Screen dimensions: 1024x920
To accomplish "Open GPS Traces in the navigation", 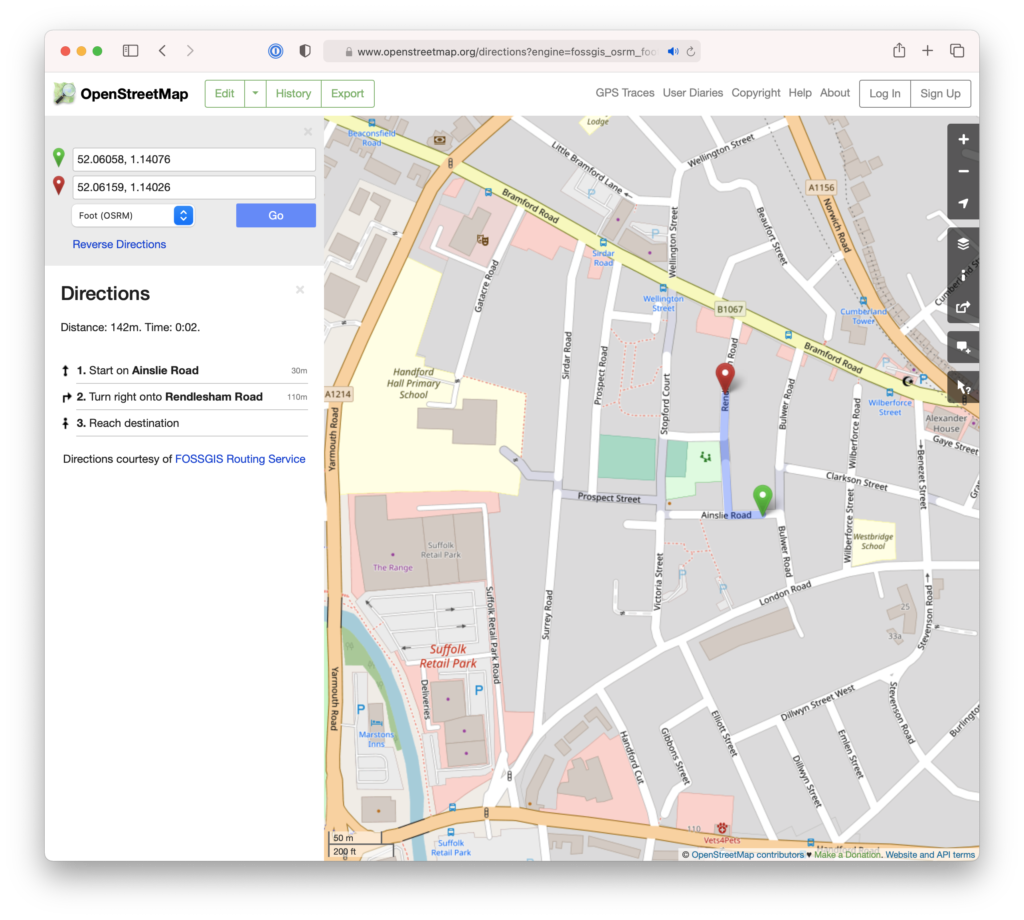I will pyautogui.click(x=624, y=93).
